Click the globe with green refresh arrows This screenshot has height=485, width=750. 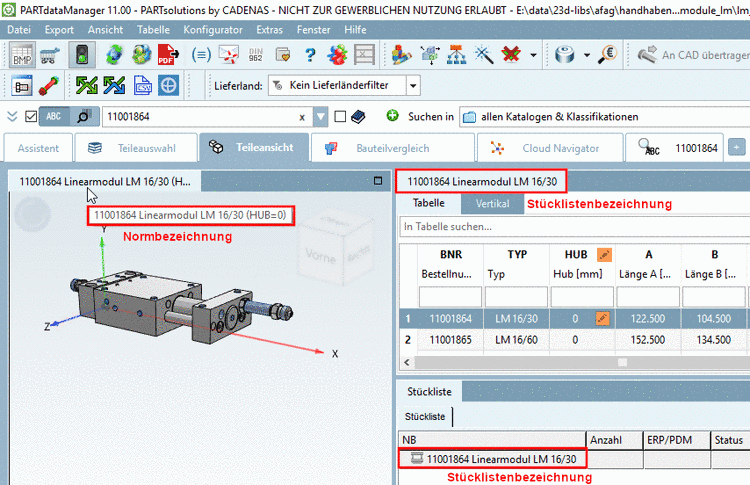[x=114, y=55]
